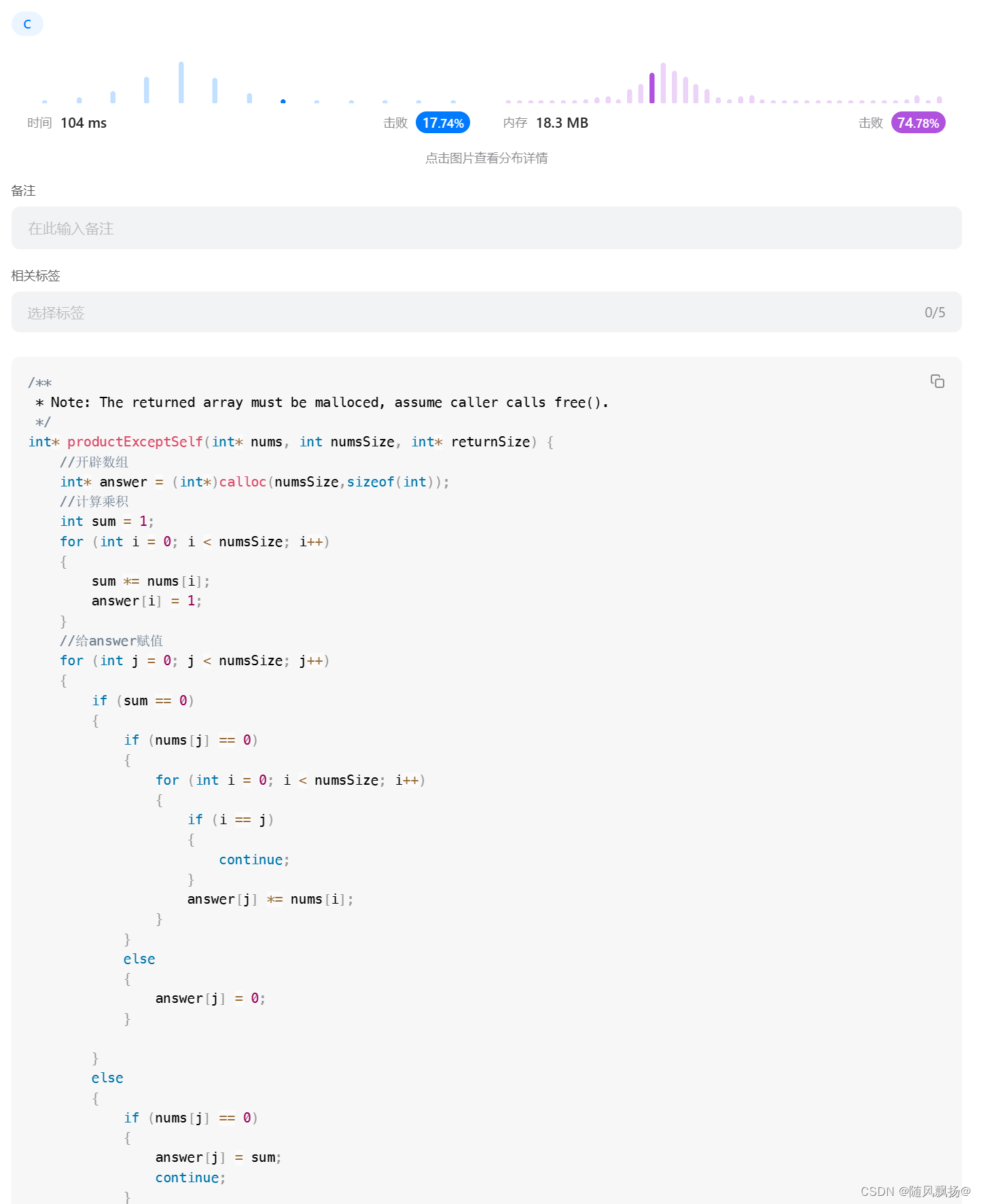981x1204 pixels.
Task: Focus the 在此输入备注 notes field
Action: pos(486,228)
